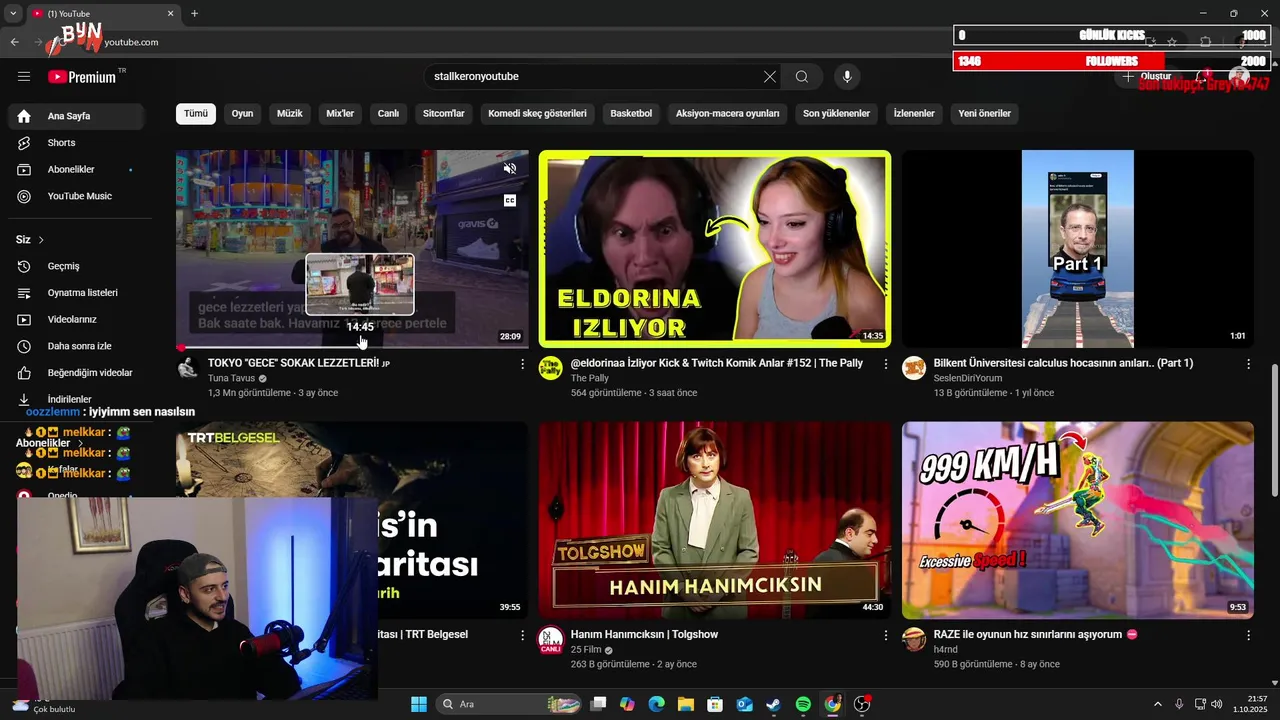Select the Aksiyon-macera oyunları chip
The height and width of the screenshot is (720, 1280).
click(x=727, y=114)
